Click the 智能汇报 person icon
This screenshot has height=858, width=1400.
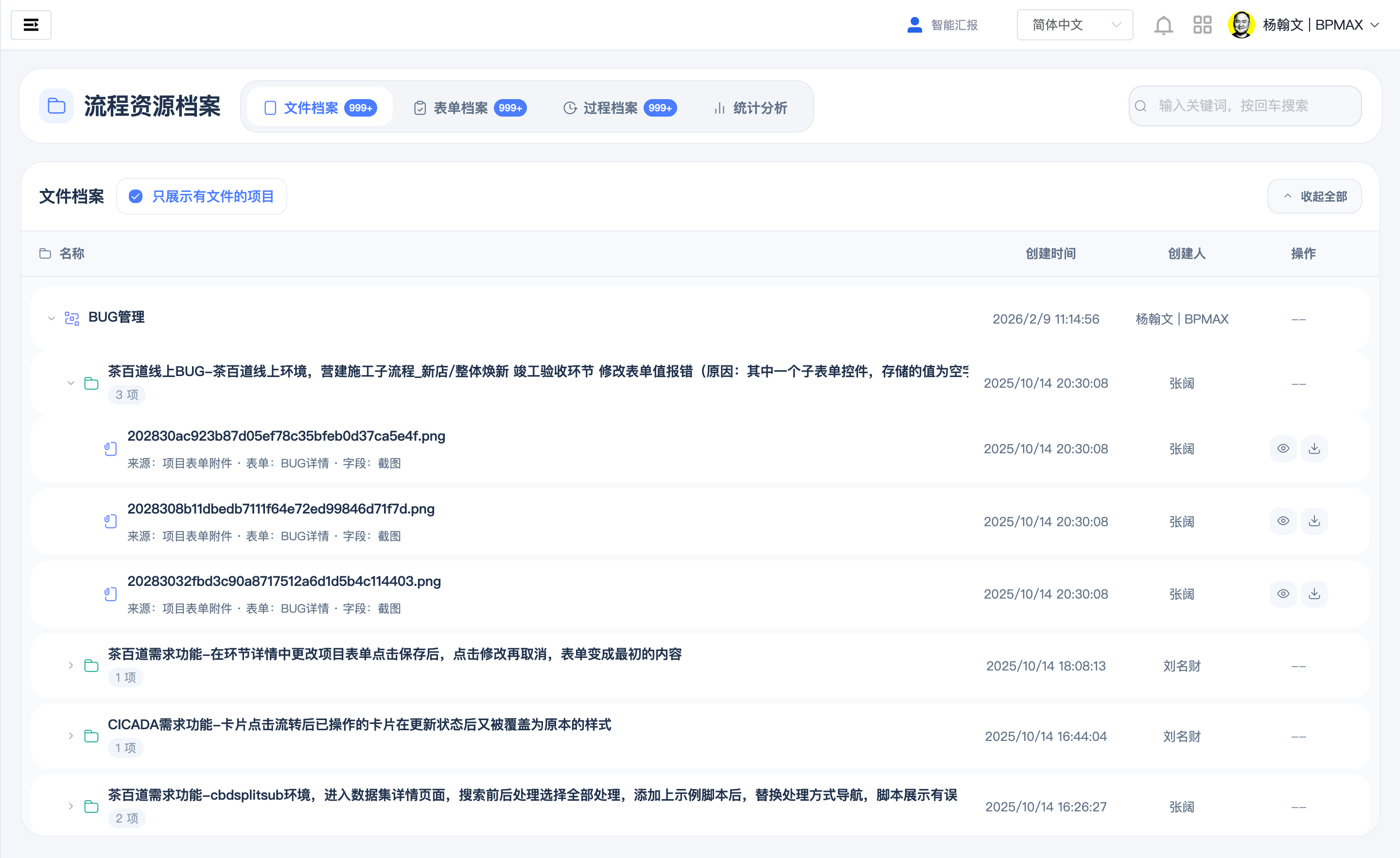click(913, 24)
